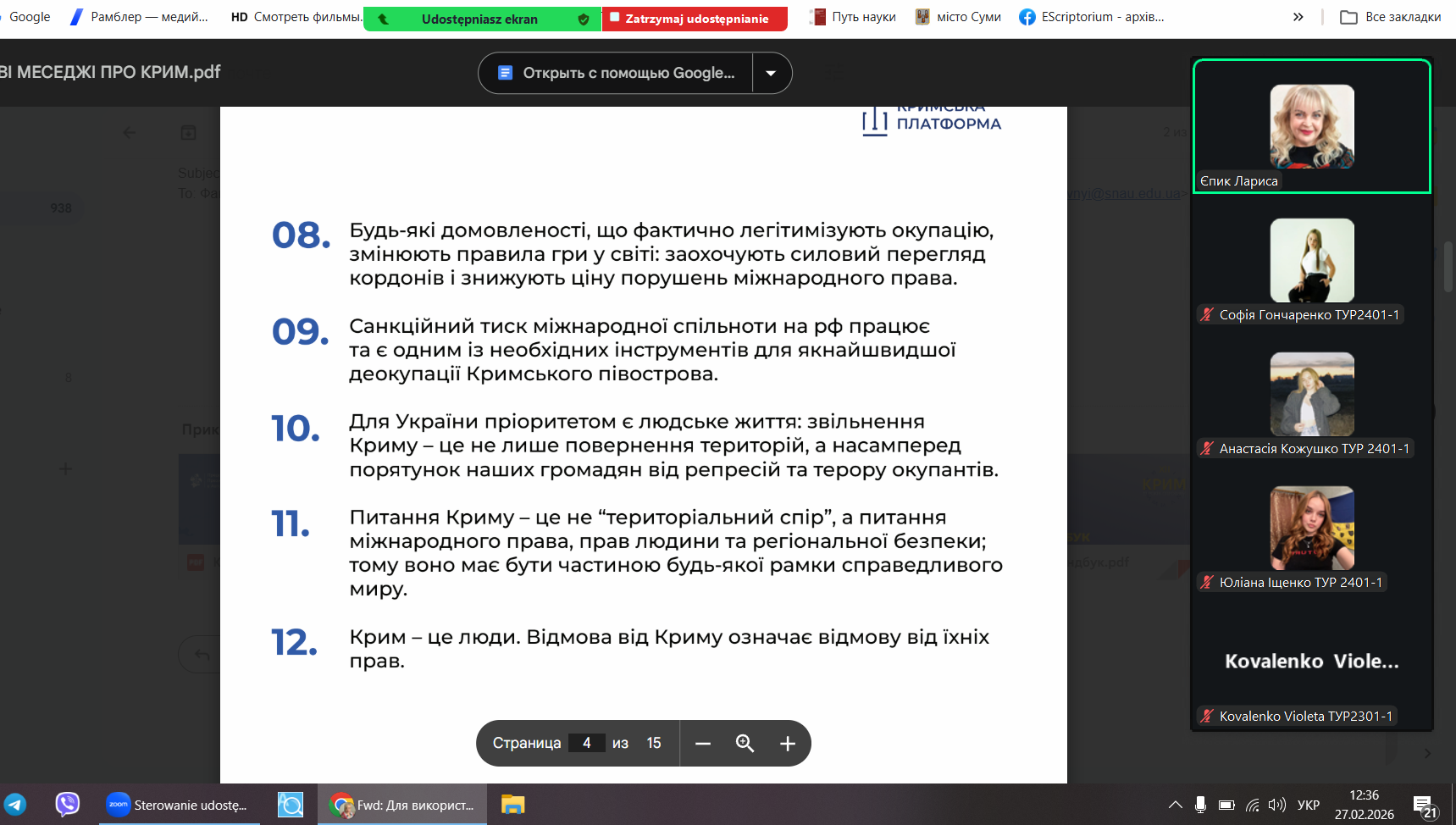Click the microphone icon in system tray
This screenshot has height=825, width=1456.
point(1200,805)
